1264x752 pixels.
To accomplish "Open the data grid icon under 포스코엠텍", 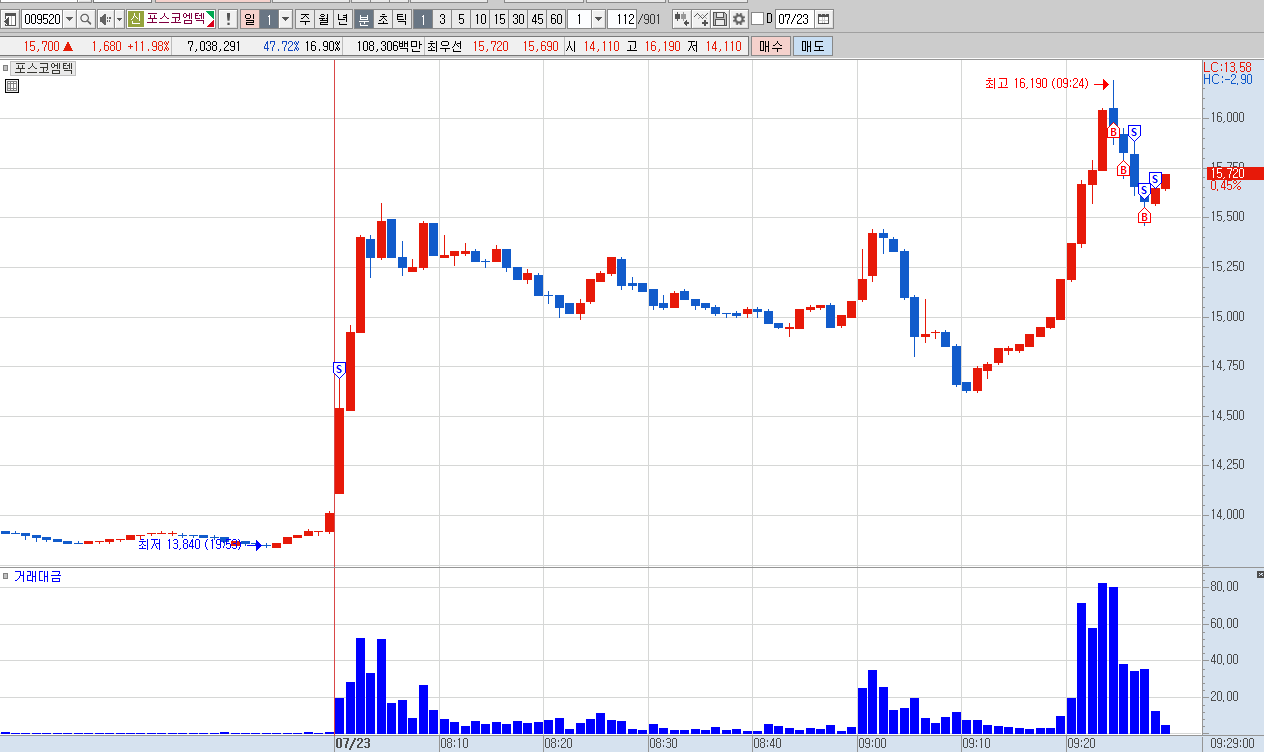I will (12, 86).
